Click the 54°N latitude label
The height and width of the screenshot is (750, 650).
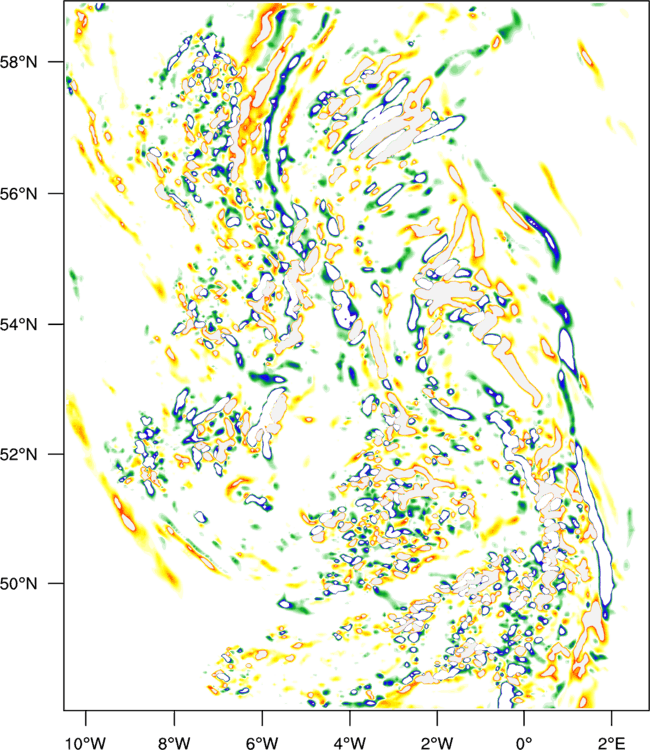click(19, 324)
